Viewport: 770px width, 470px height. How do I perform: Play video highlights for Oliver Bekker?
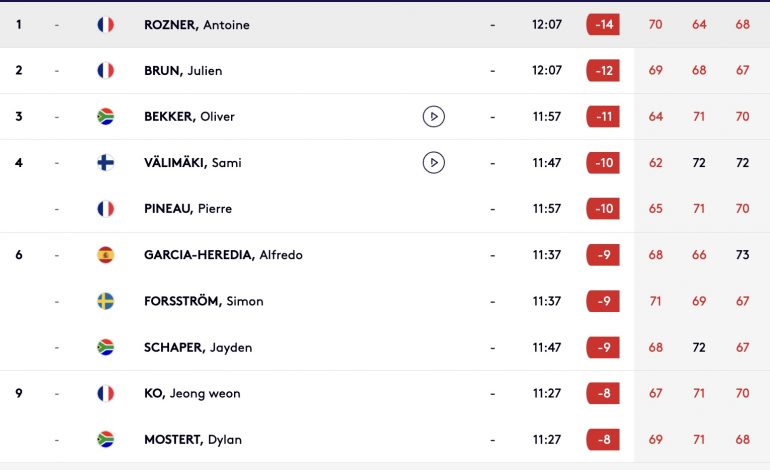[434, 116]
